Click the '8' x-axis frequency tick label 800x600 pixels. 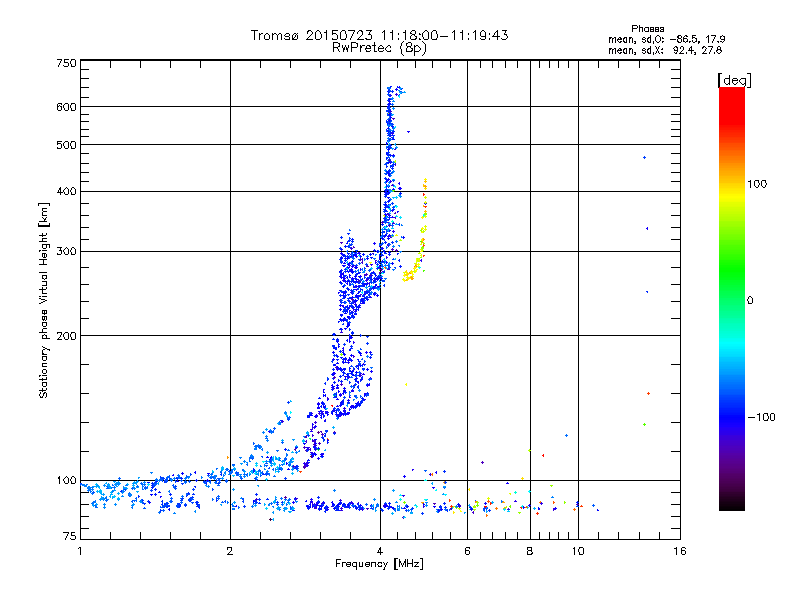pyautogui.click(x=530, y=551)
